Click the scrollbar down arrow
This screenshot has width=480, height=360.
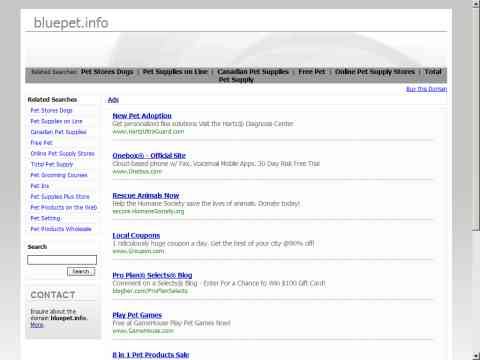point(476,356)
